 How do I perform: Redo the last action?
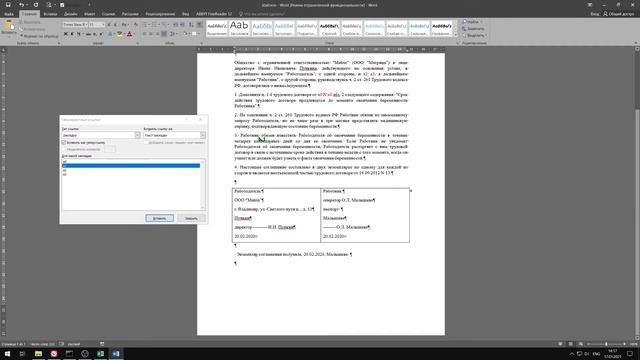[36, 5]
